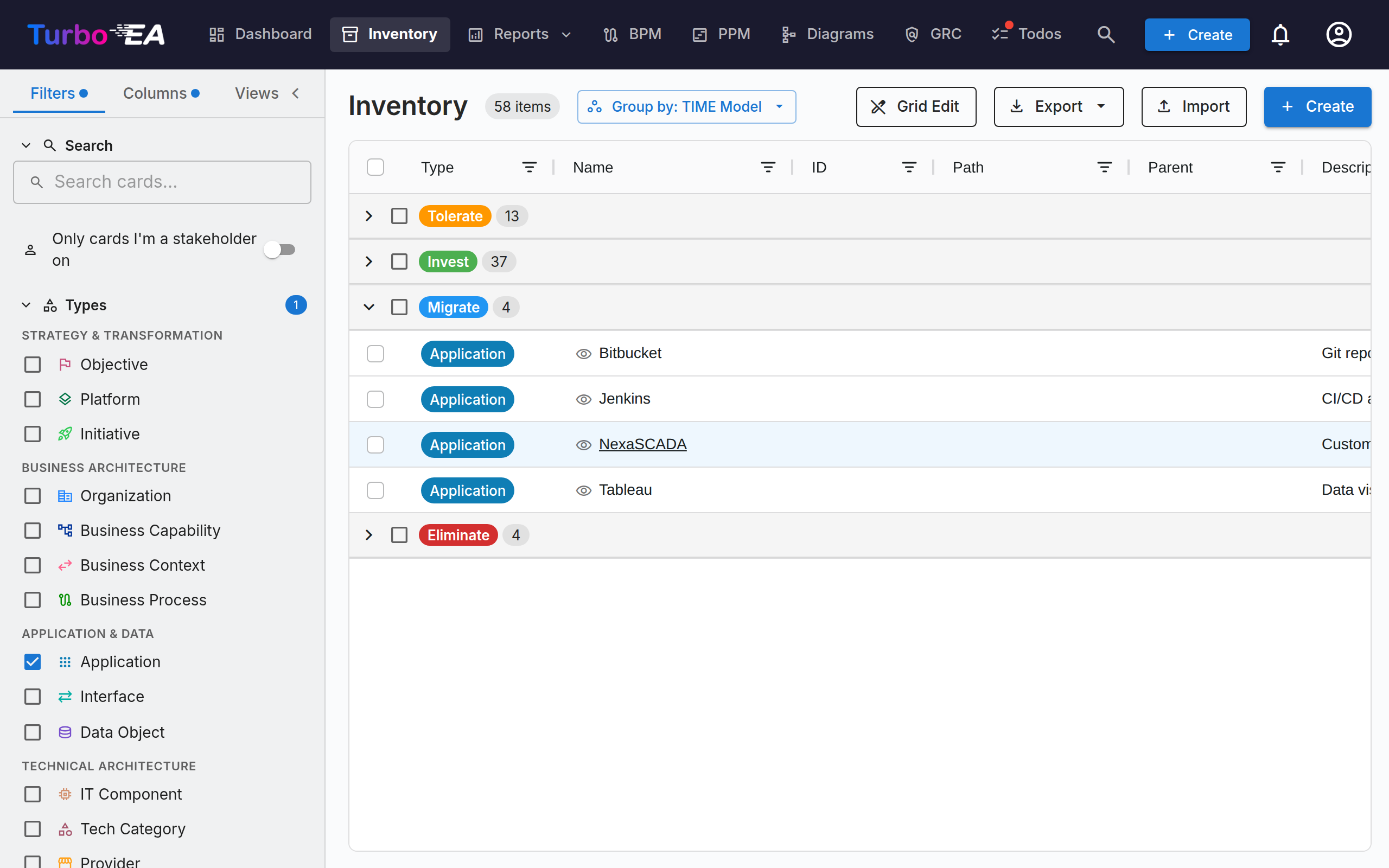
Task: Expand the Tolerate group
Action: click(x=369, y=216)
